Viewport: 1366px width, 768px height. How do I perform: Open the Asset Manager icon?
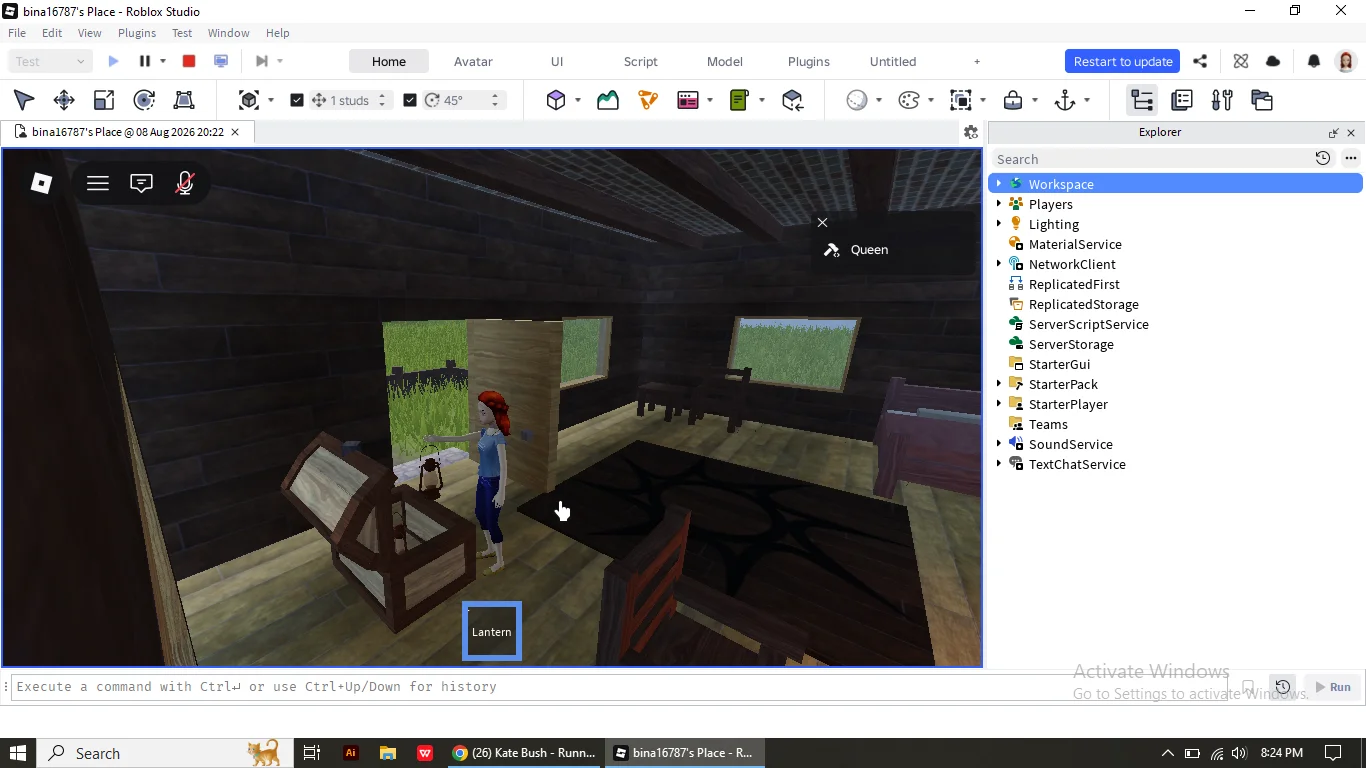[x=1262, y=100]
